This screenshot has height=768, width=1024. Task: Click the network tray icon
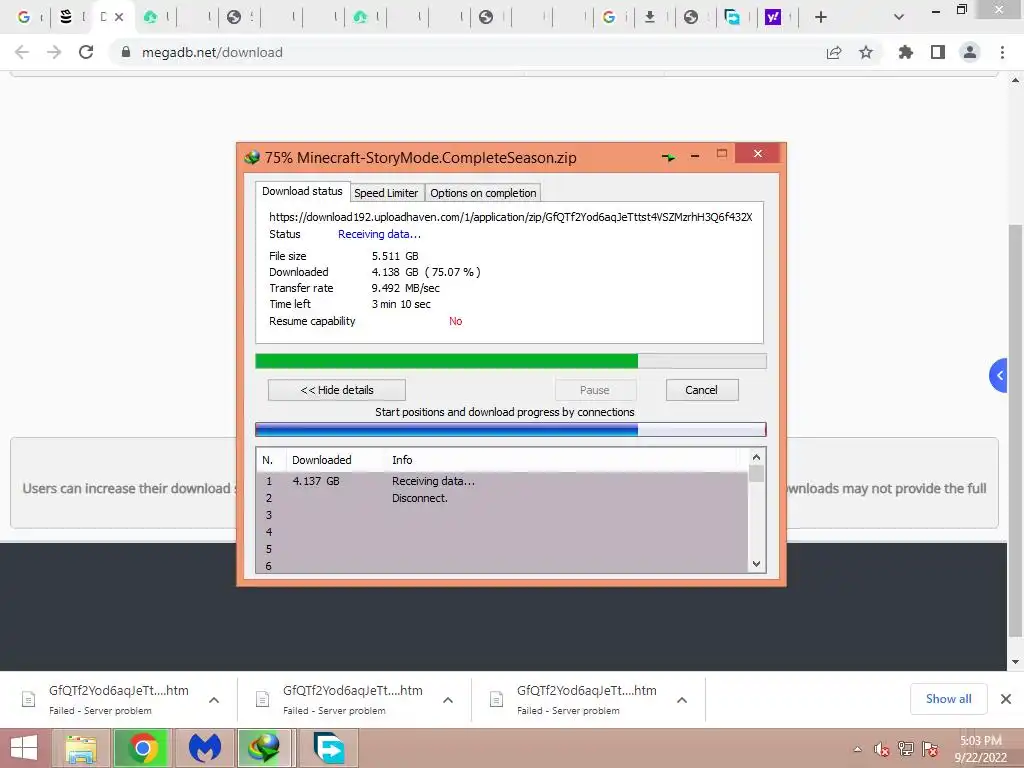pos(906,749)
